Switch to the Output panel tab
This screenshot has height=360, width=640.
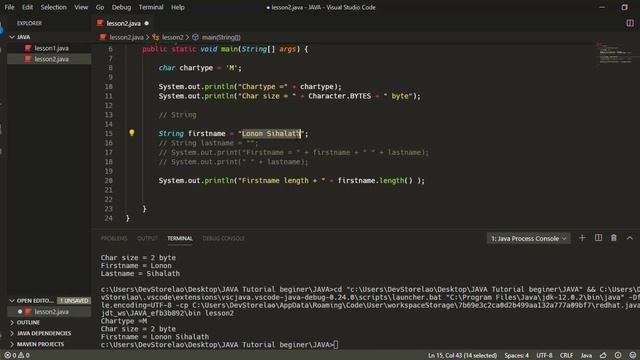point(147,238)
